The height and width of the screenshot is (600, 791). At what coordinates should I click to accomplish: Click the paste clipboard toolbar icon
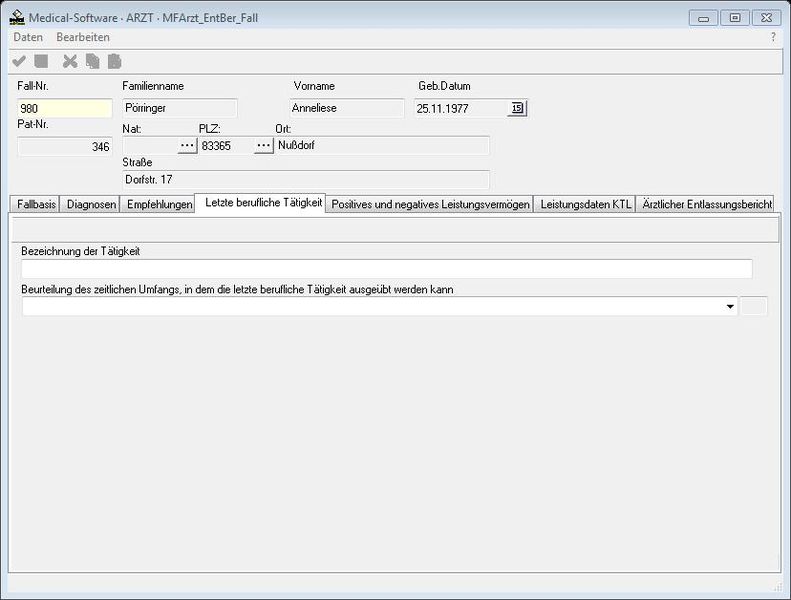114,61
